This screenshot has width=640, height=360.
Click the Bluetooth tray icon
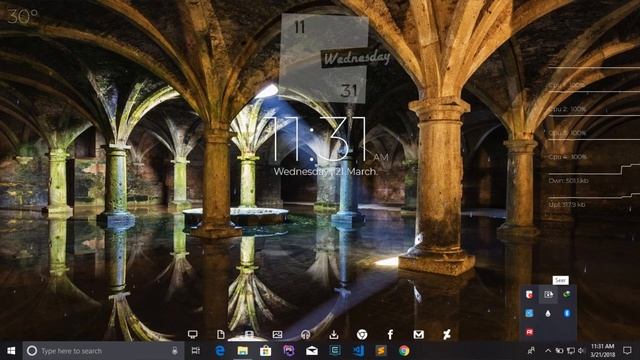[567, 313]
